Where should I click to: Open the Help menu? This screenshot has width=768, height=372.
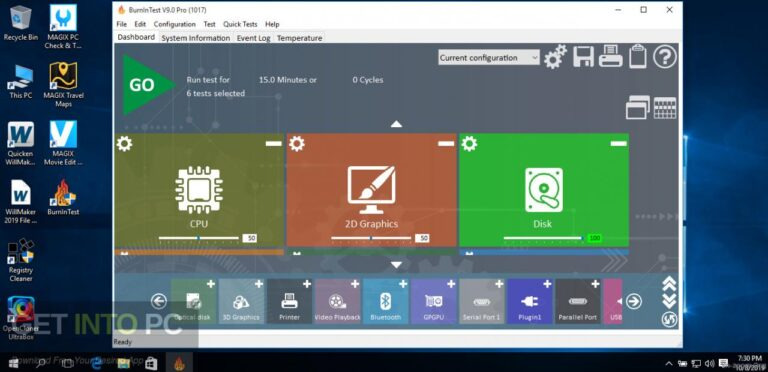(x=272, y=24)
